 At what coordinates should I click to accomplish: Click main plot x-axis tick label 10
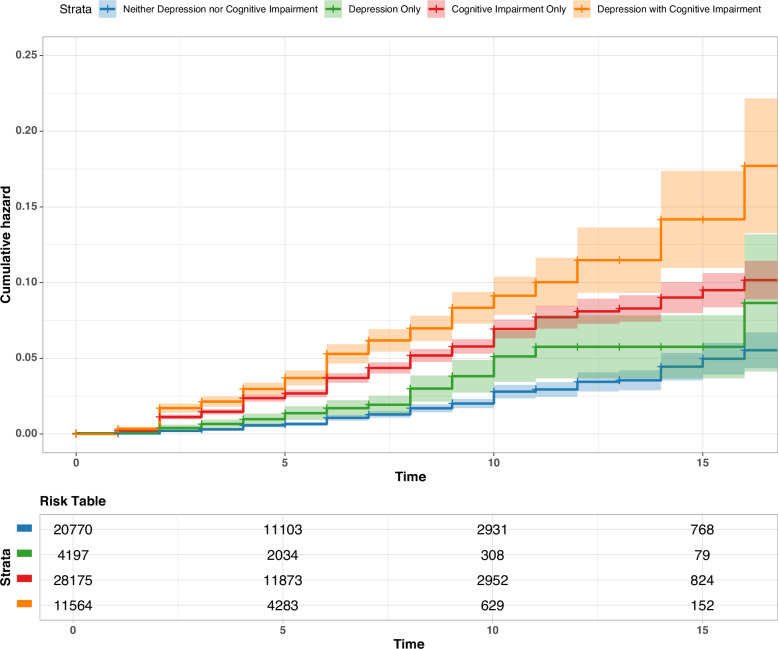[x=493, y=462]
